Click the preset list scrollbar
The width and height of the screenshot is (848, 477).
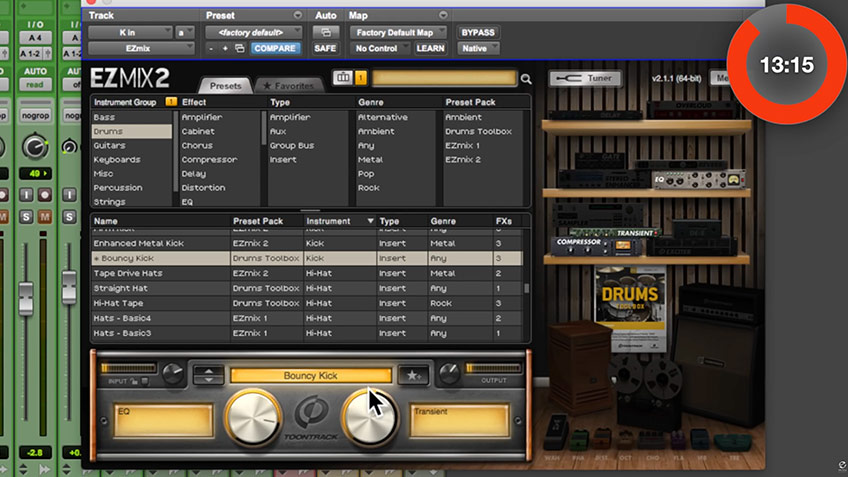point(526,288)
